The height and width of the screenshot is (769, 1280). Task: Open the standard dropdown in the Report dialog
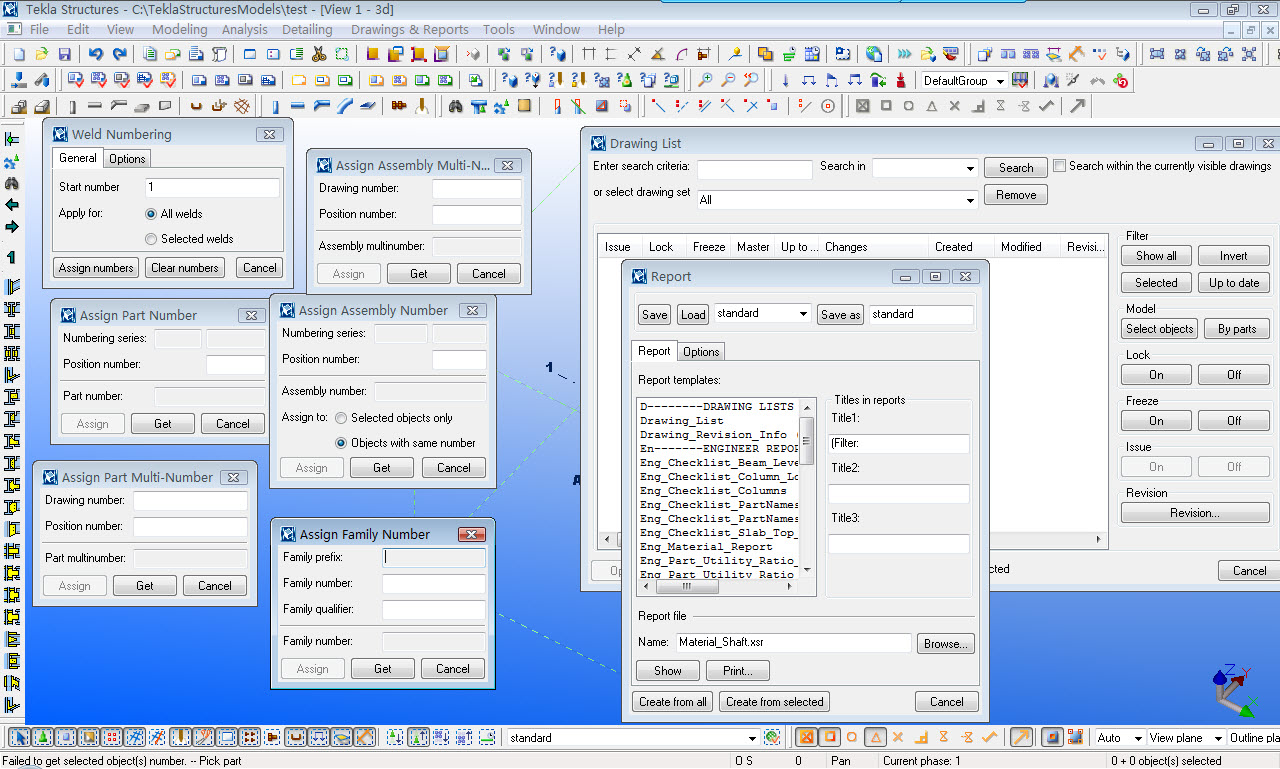(x=803, y=314)
